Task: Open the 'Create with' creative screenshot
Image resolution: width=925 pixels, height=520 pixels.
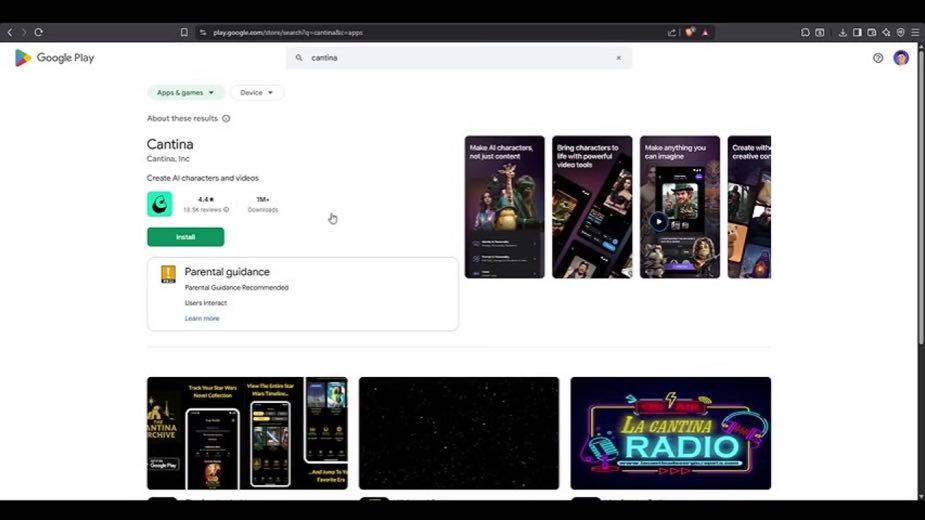Action: click(749, 207)
